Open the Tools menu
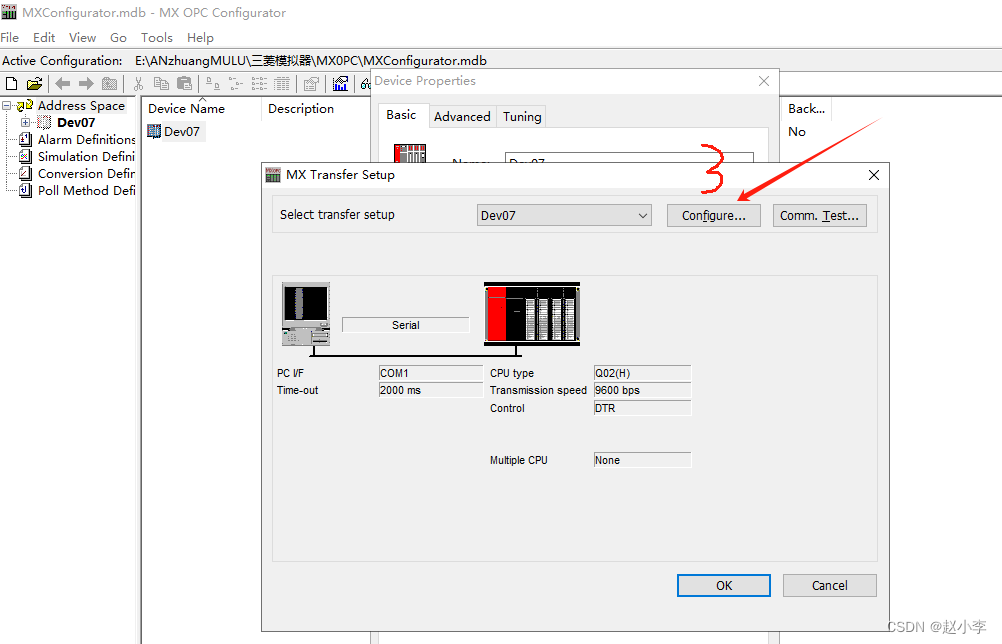 tap(157, 38)
